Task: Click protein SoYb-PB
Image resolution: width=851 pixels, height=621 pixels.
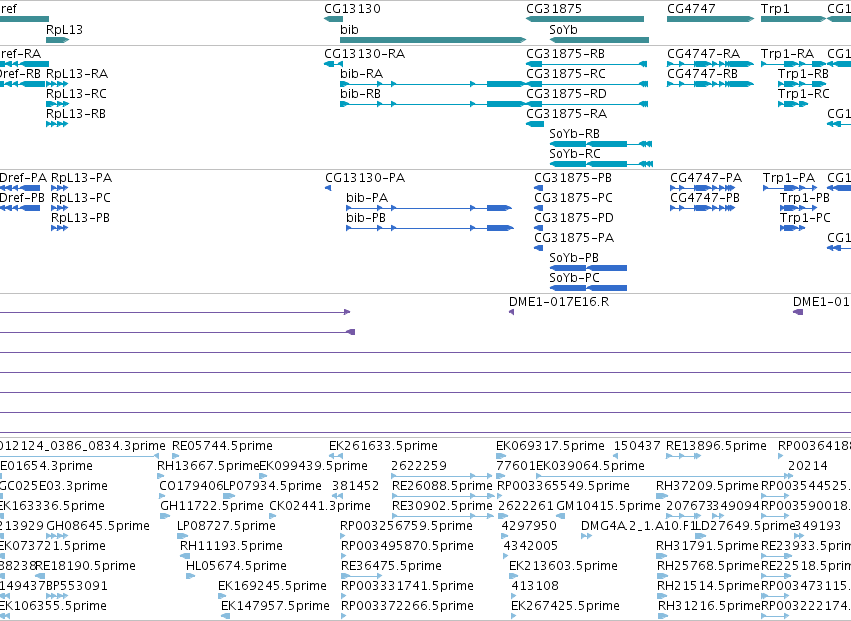Action: point(574,258)
